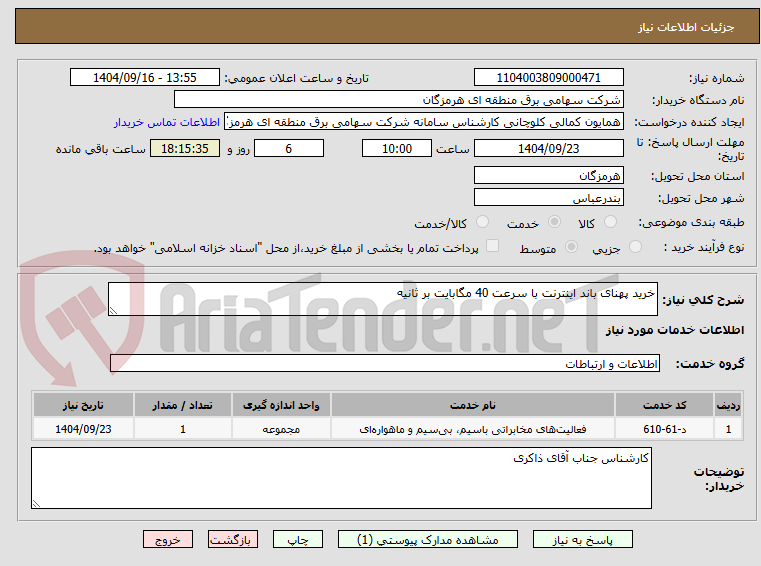Viewport: 761px width, 566px height.
Task: Click service code cell د-61-610
Action: tap(664, 429)
